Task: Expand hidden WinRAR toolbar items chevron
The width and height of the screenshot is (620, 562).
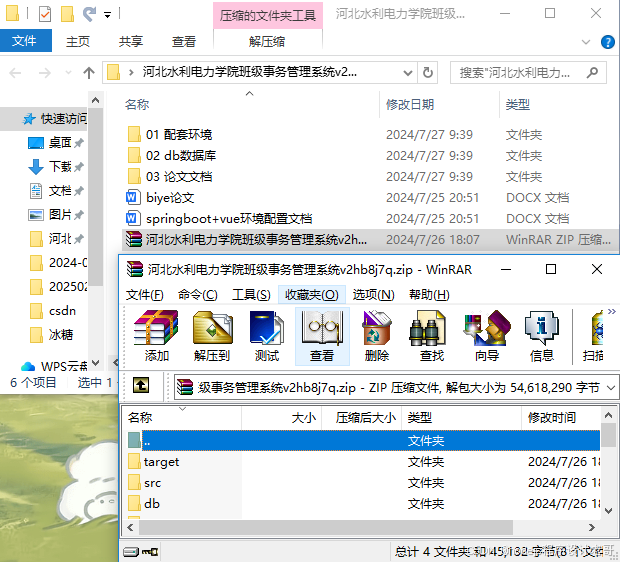Action: (x=611, y=312)
